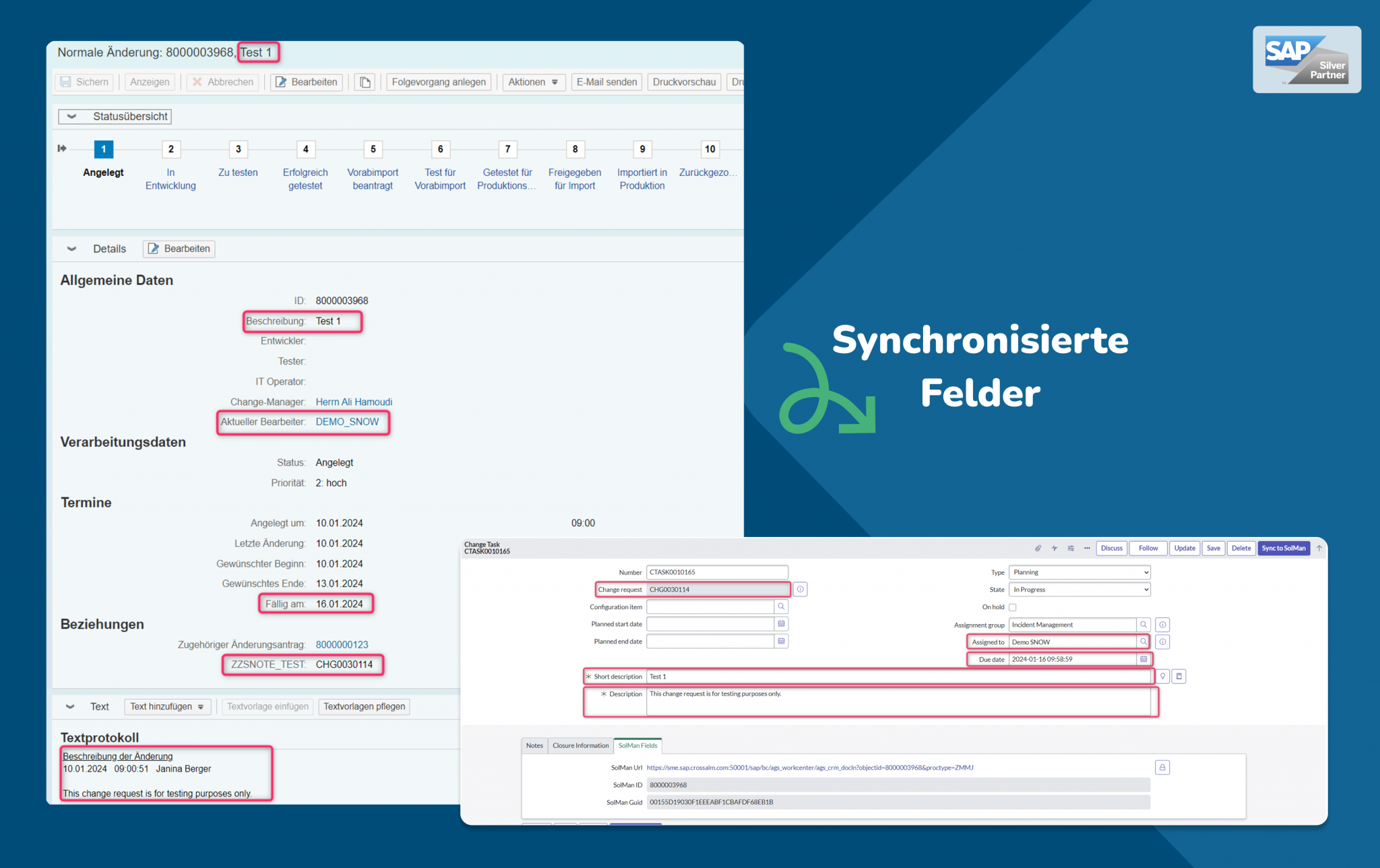Click the Update button

(1185, 548)
